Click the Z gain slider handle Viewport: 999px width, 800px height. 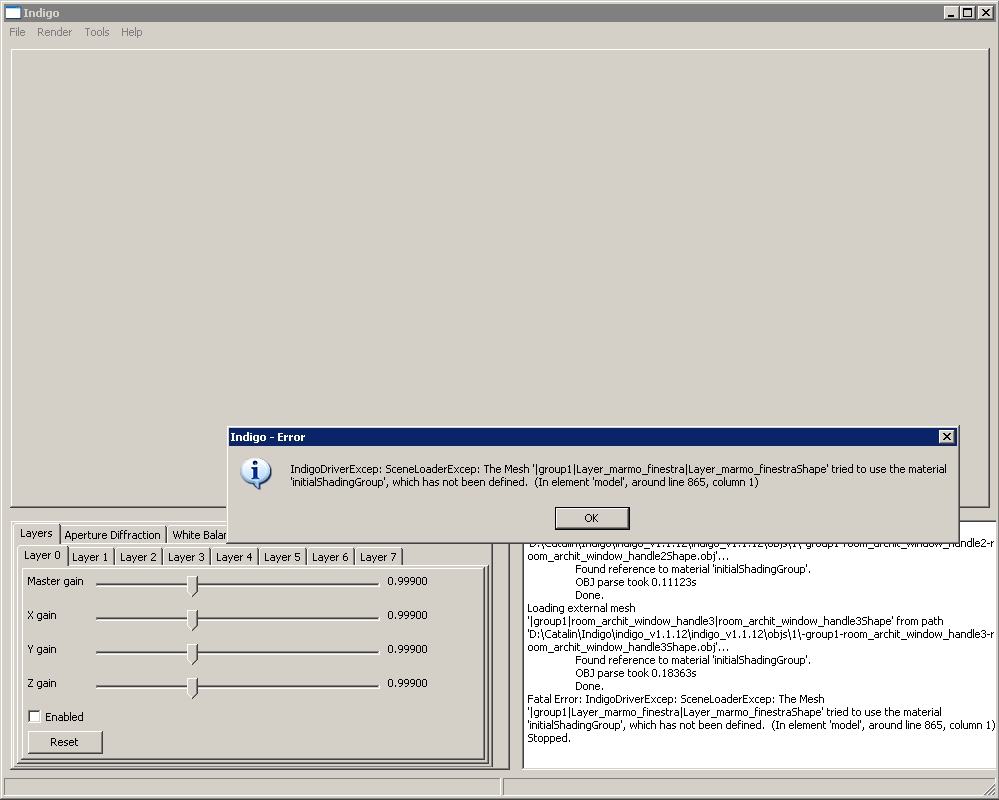tap(192, 687)
